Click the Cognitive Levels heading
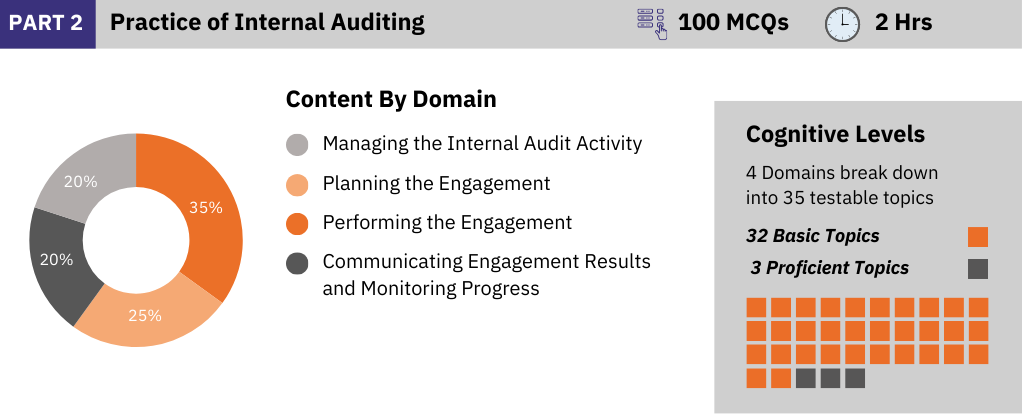 point(835,134)
